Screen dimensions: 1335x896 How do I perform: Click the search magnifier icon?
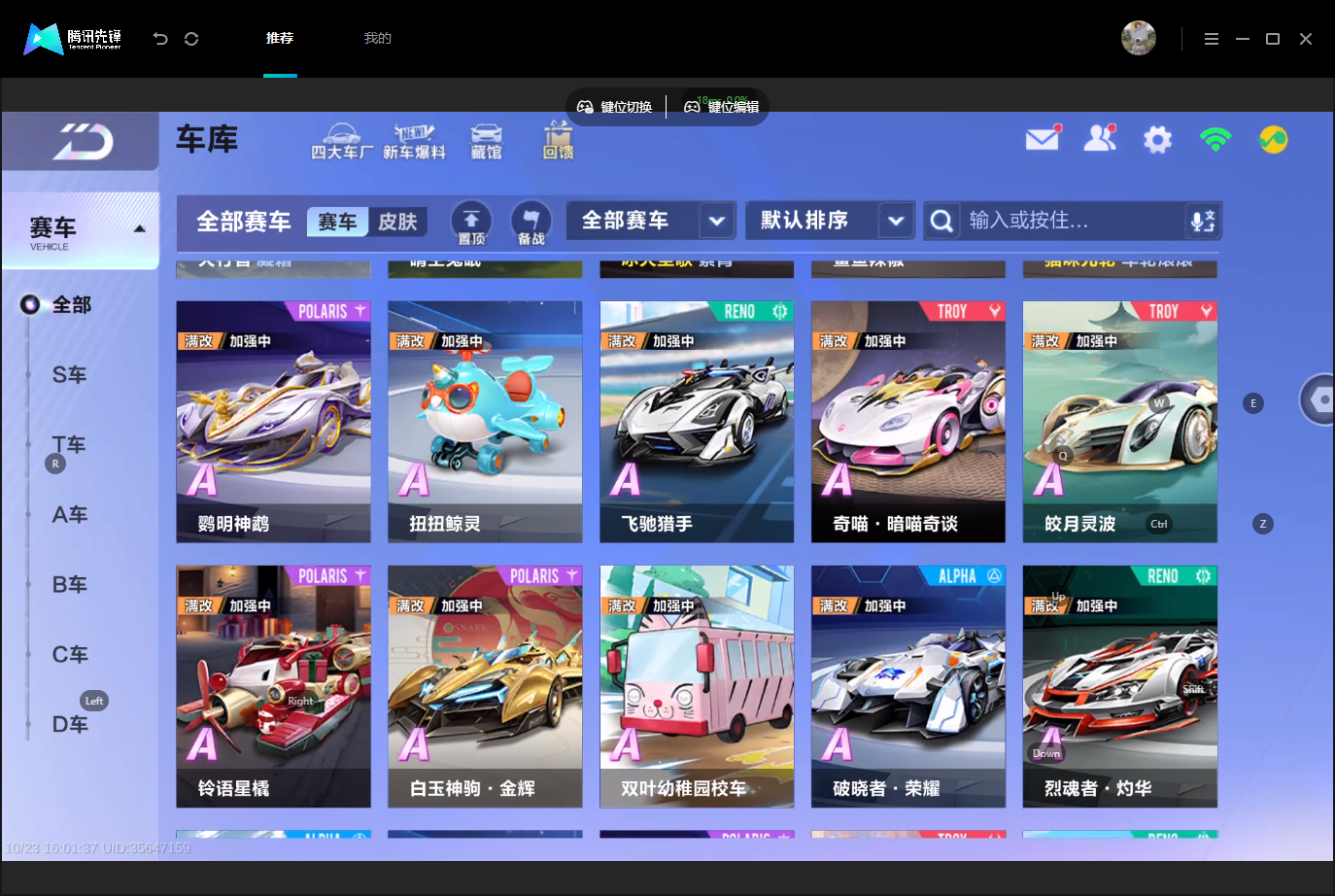tap(941, 221)
